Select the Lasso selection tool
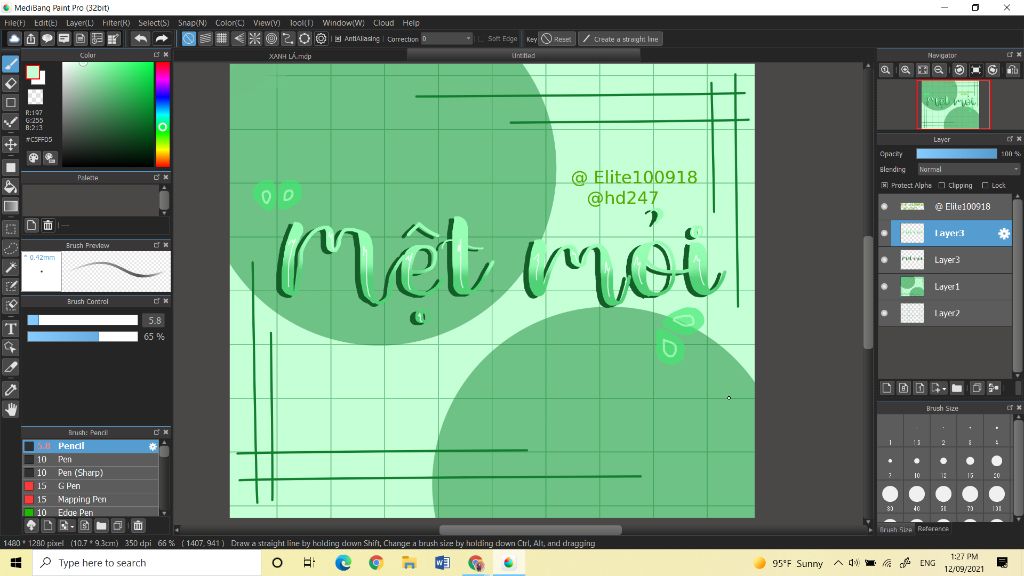This screenshot has width=1024, height=576. tap(10, 248)
